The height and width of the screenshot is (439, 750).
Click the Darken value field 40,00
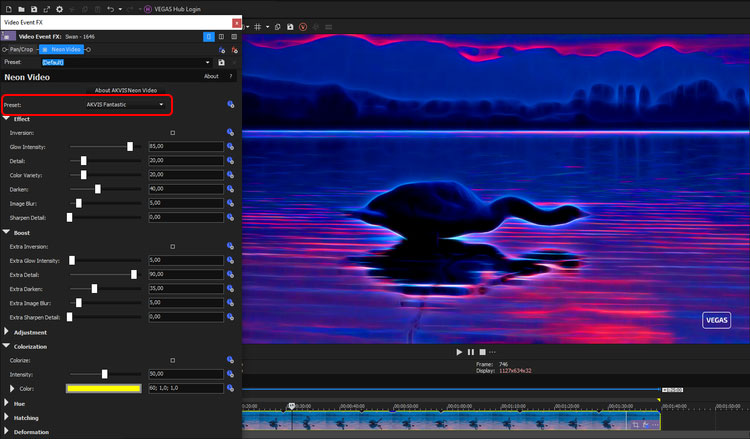(x=186, y=189)
